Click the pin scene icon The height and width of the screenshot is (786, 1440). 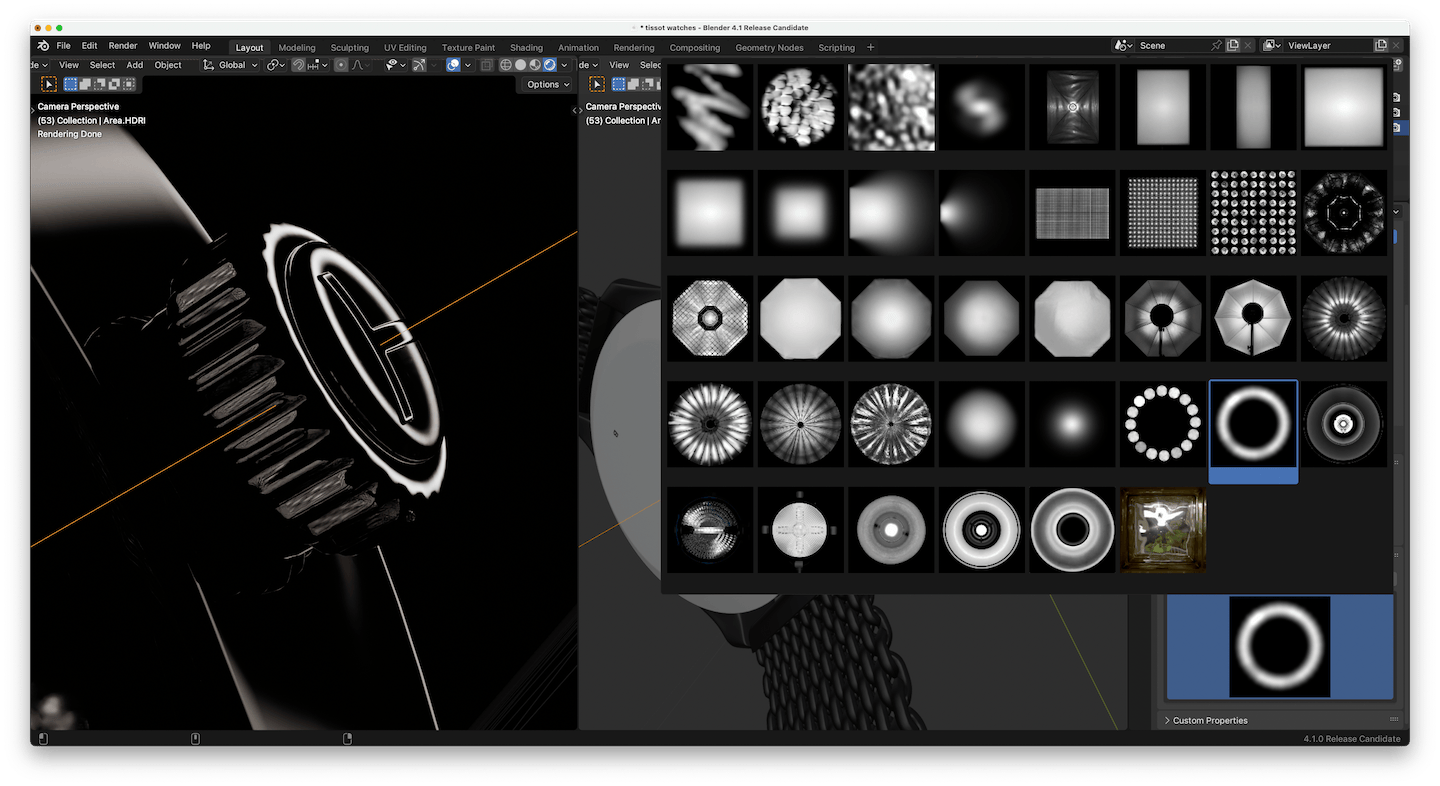coord(1216,46)
